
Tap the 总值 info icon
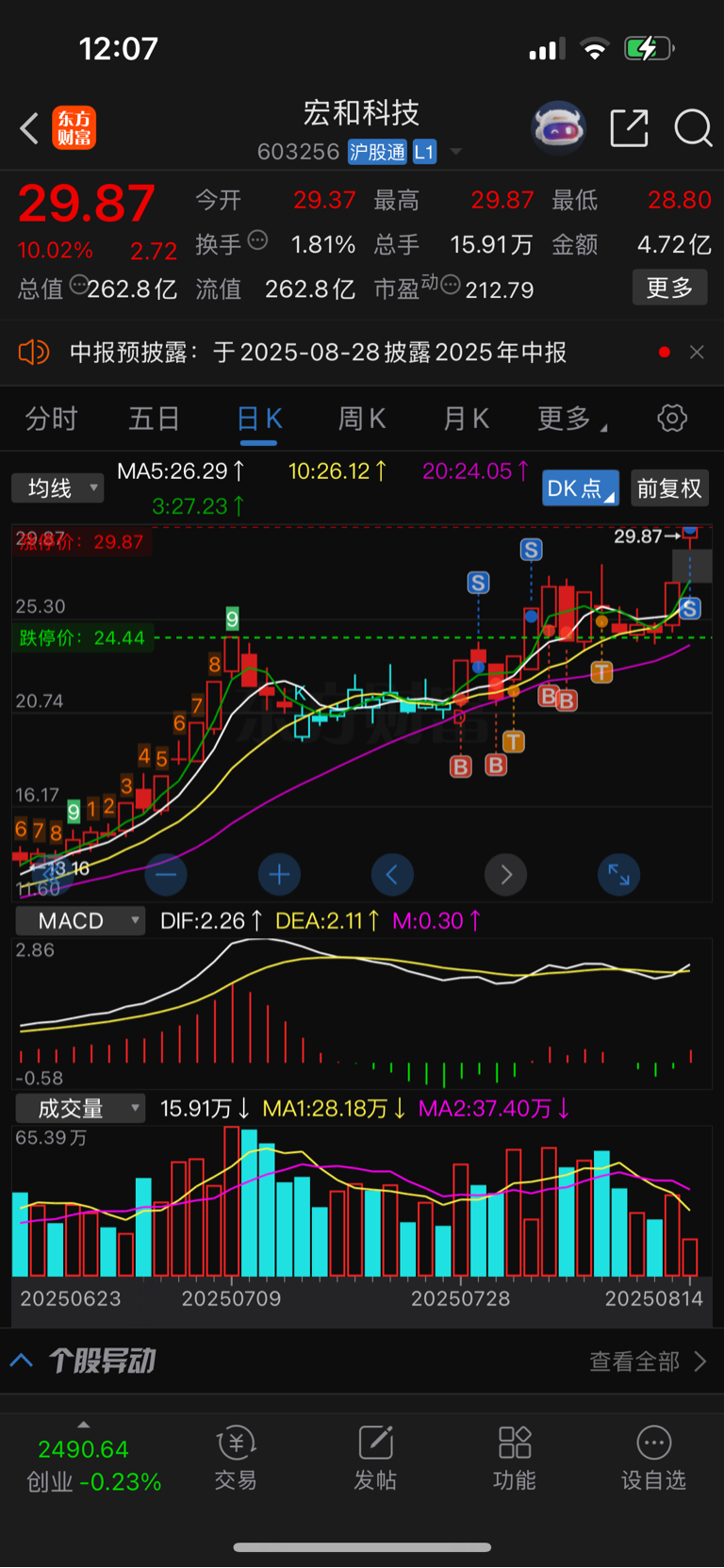(x=79, y=284)
